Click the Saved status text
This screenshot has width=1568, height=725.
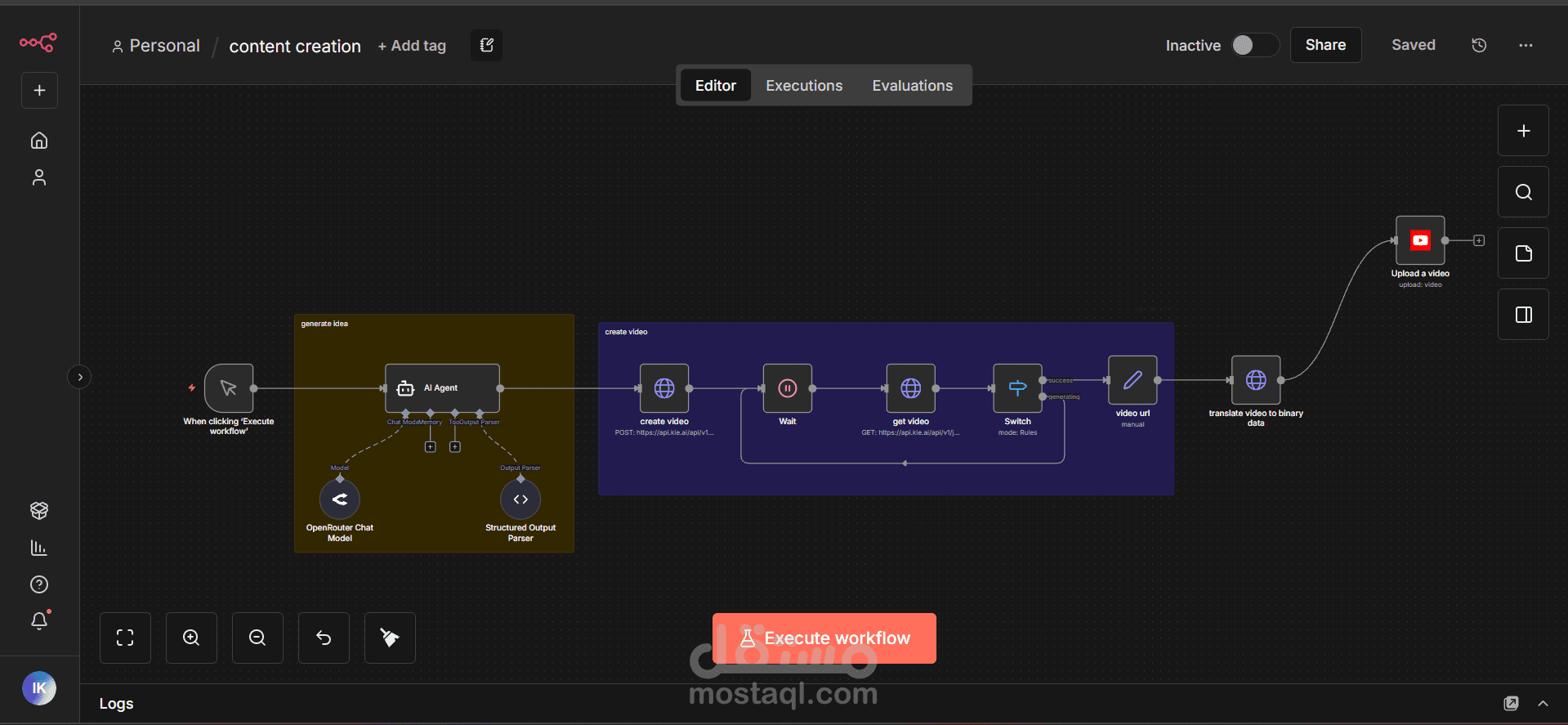1414,45
